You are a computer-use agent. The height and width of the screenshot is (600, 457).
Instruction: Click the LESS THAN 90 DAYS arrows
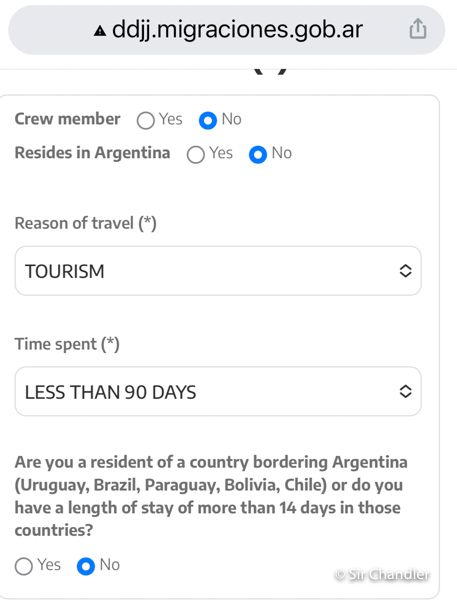[405, 391]
